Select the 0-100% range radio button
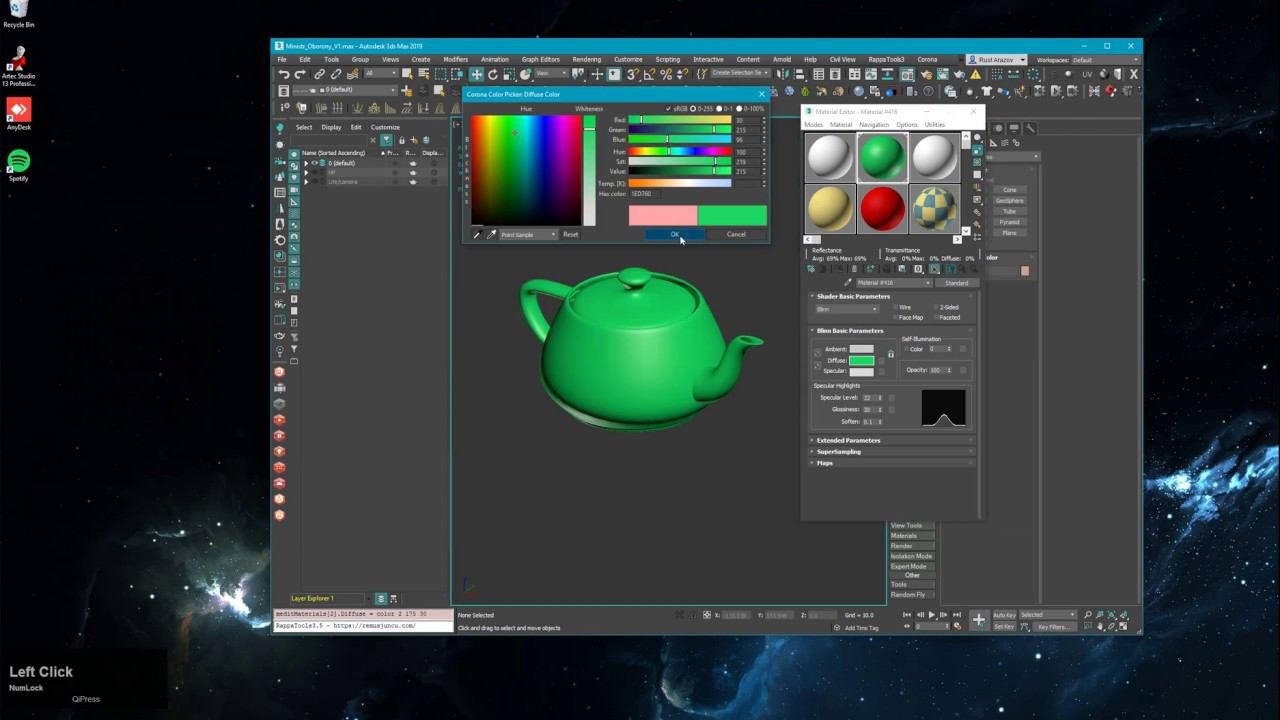 [740, 108]
